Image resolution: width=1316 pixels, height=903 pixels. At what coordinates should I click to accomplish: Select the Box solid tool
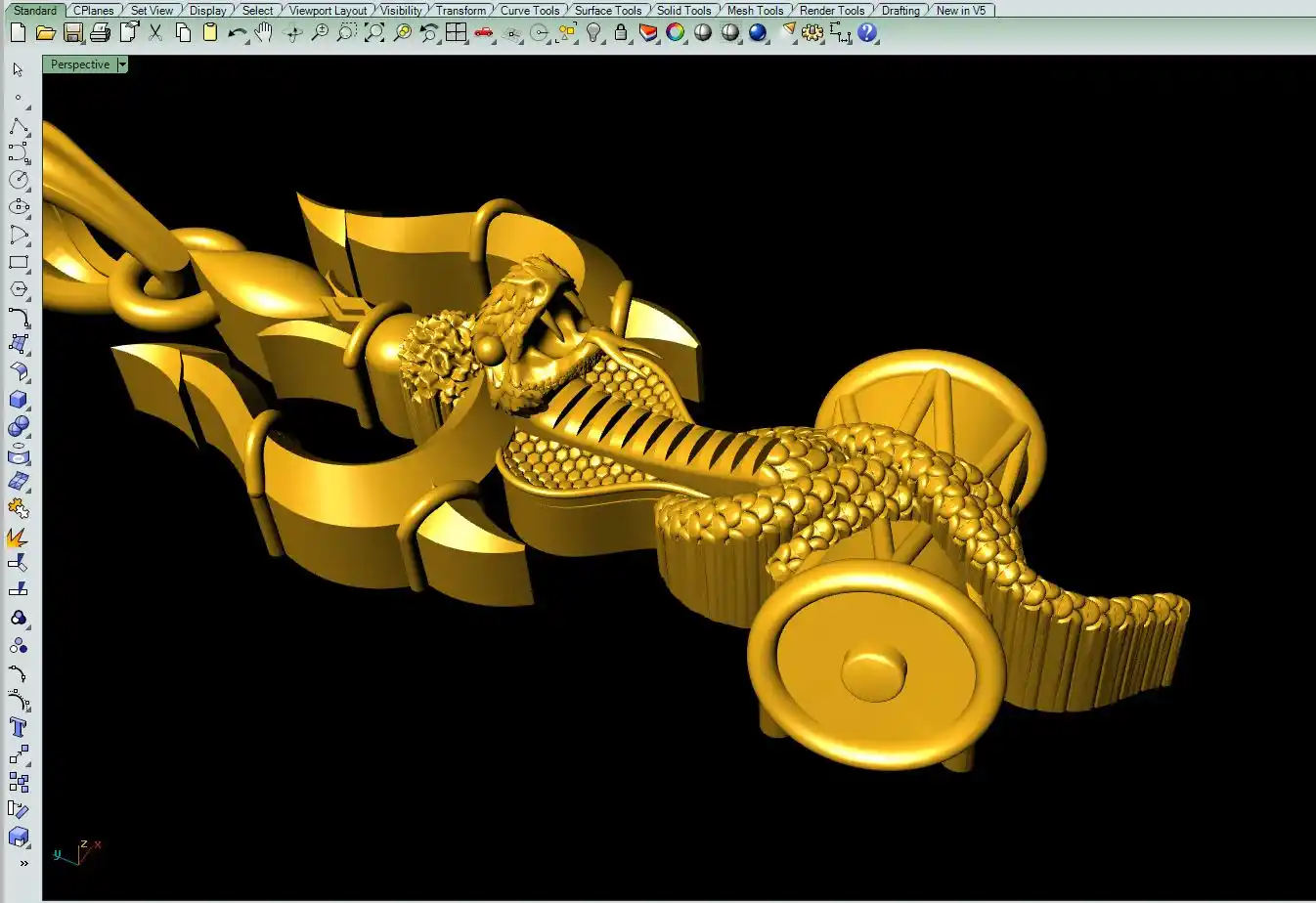pyautogui.click(x=19, y=400)
